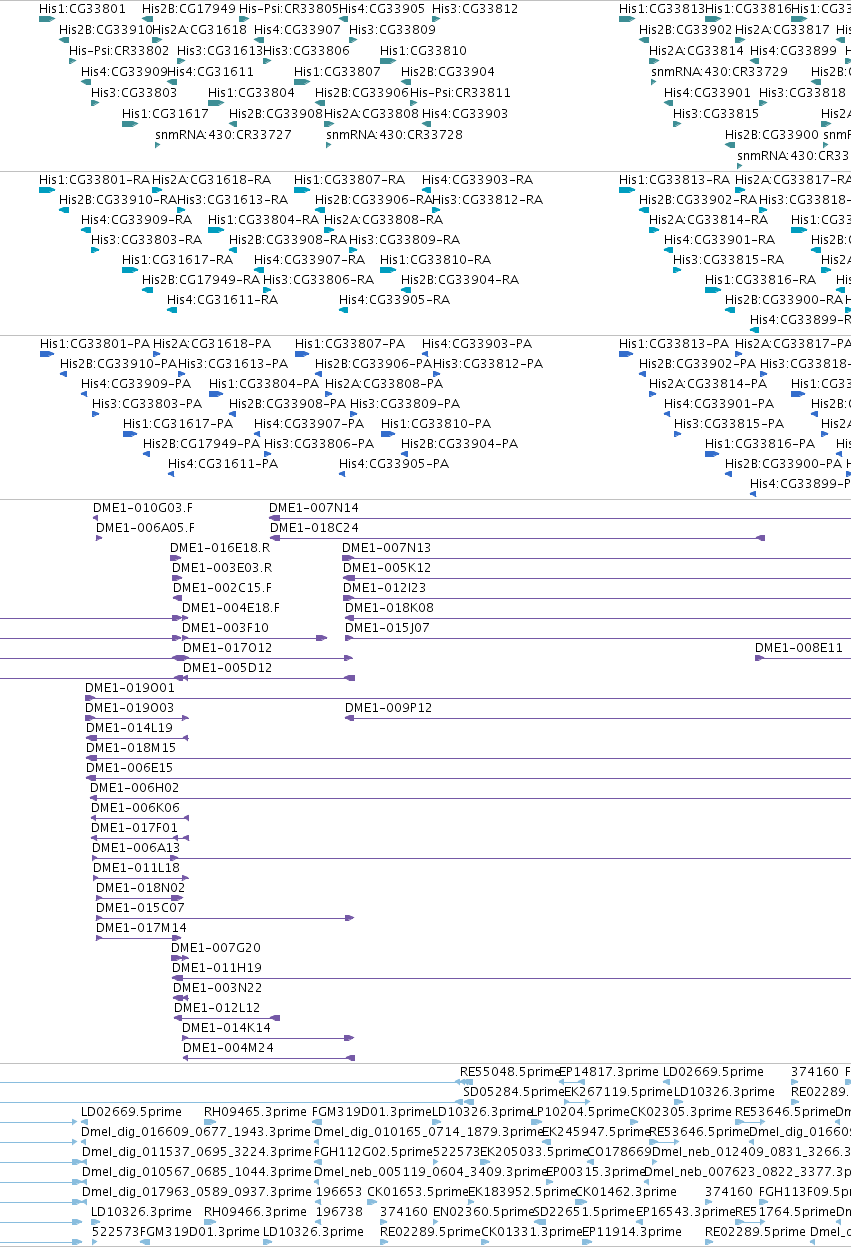This screenshot has height=1247, width=851.
Task: Select gene label His1:CG31617
Action: pos(165,114)
